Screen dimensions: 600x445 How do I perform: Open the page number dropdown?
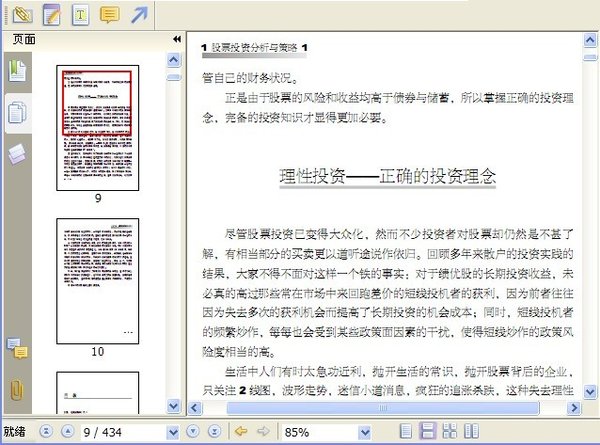[173, 432]
